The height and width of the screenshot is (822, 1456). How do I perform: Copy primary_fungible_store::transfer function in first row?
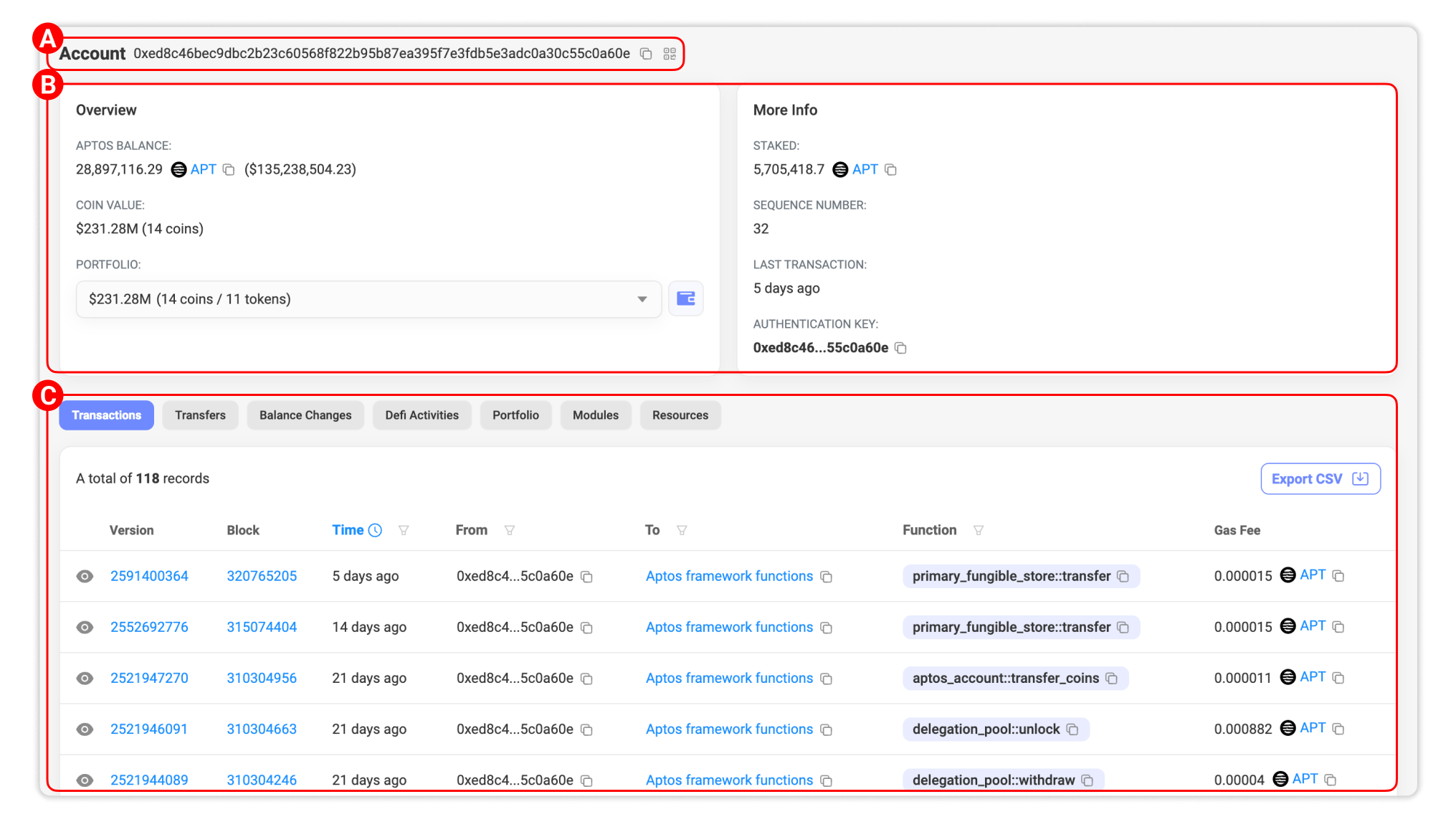(1123, 577)
